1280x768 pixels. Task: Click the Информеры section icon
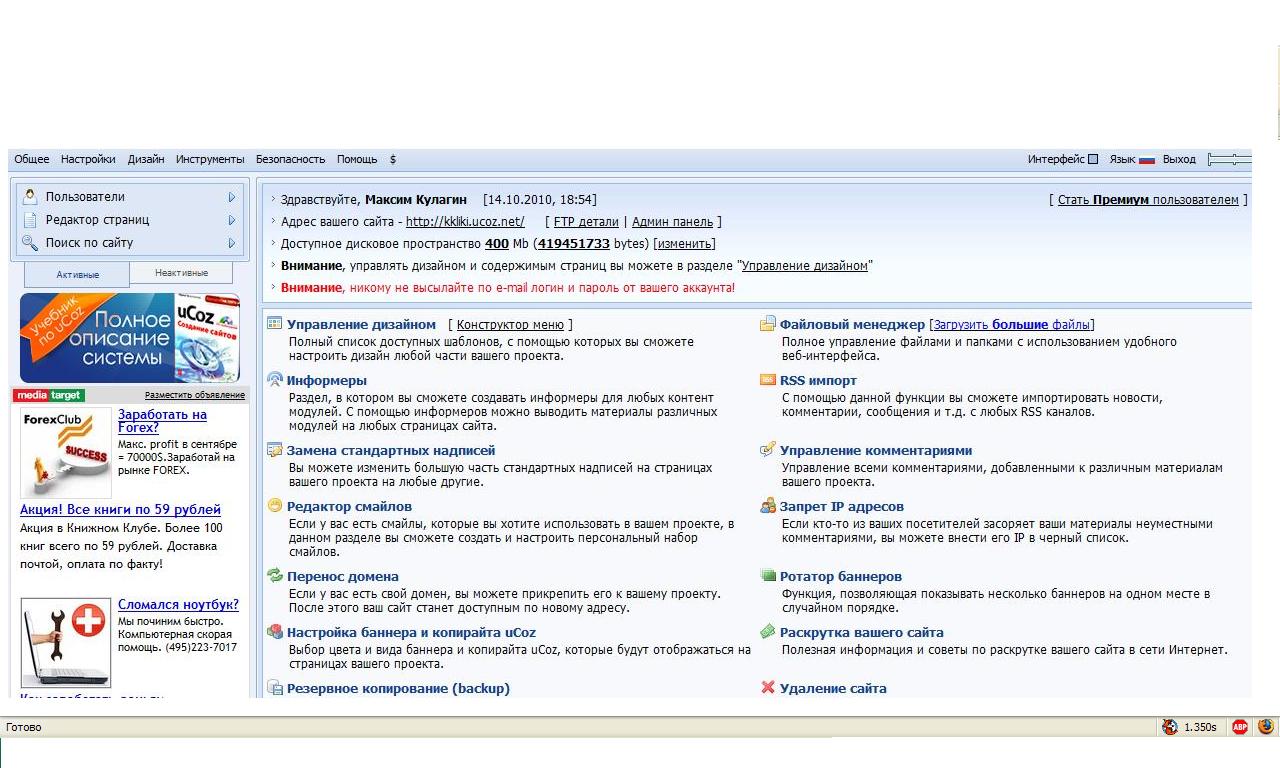pyautogui.click(x=275, y=380)
